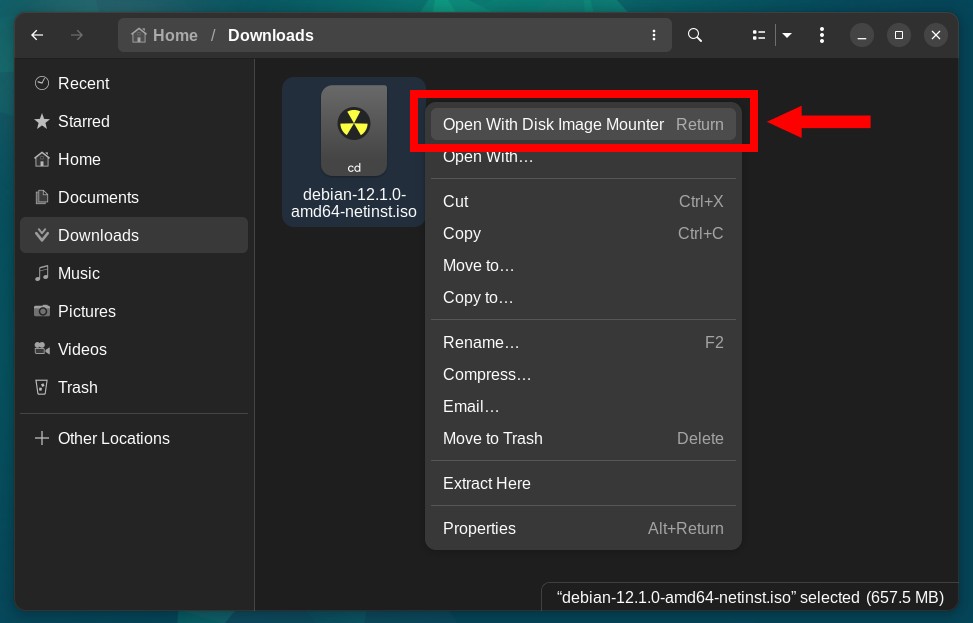
Task: Click the Videos camera icon
Action: (42, 349)
